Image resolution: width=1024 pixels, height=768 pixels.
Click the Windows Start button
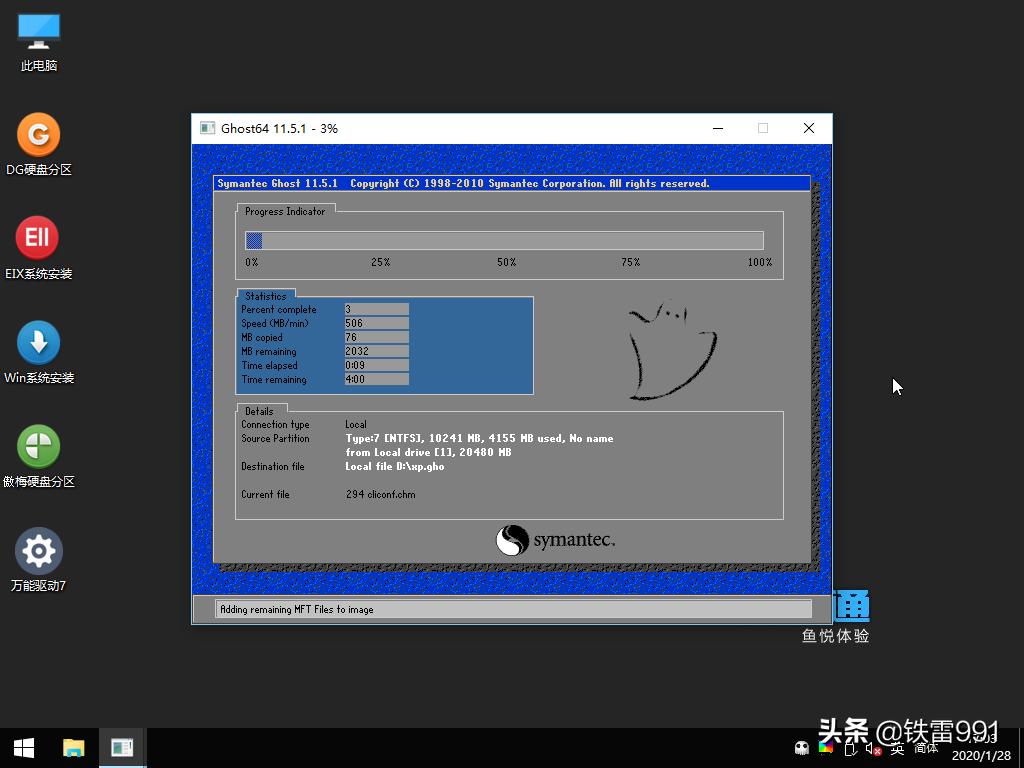point(24,748)
